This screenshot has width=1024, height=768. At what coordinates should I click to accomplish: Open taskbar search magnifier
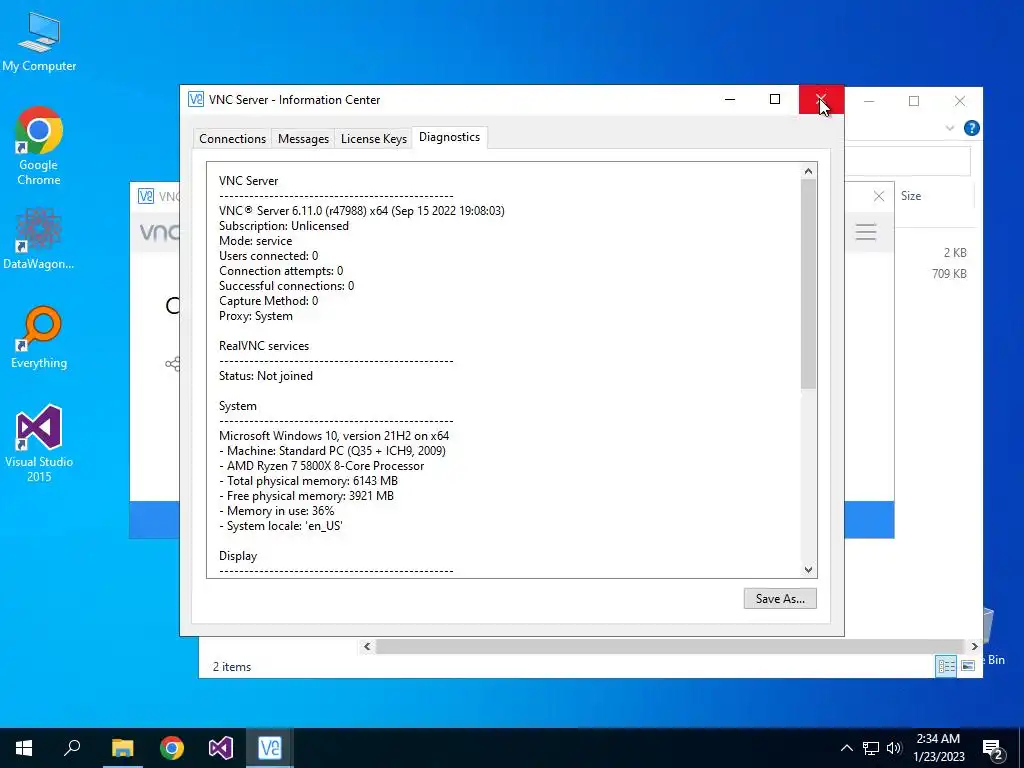click(72, 748)
